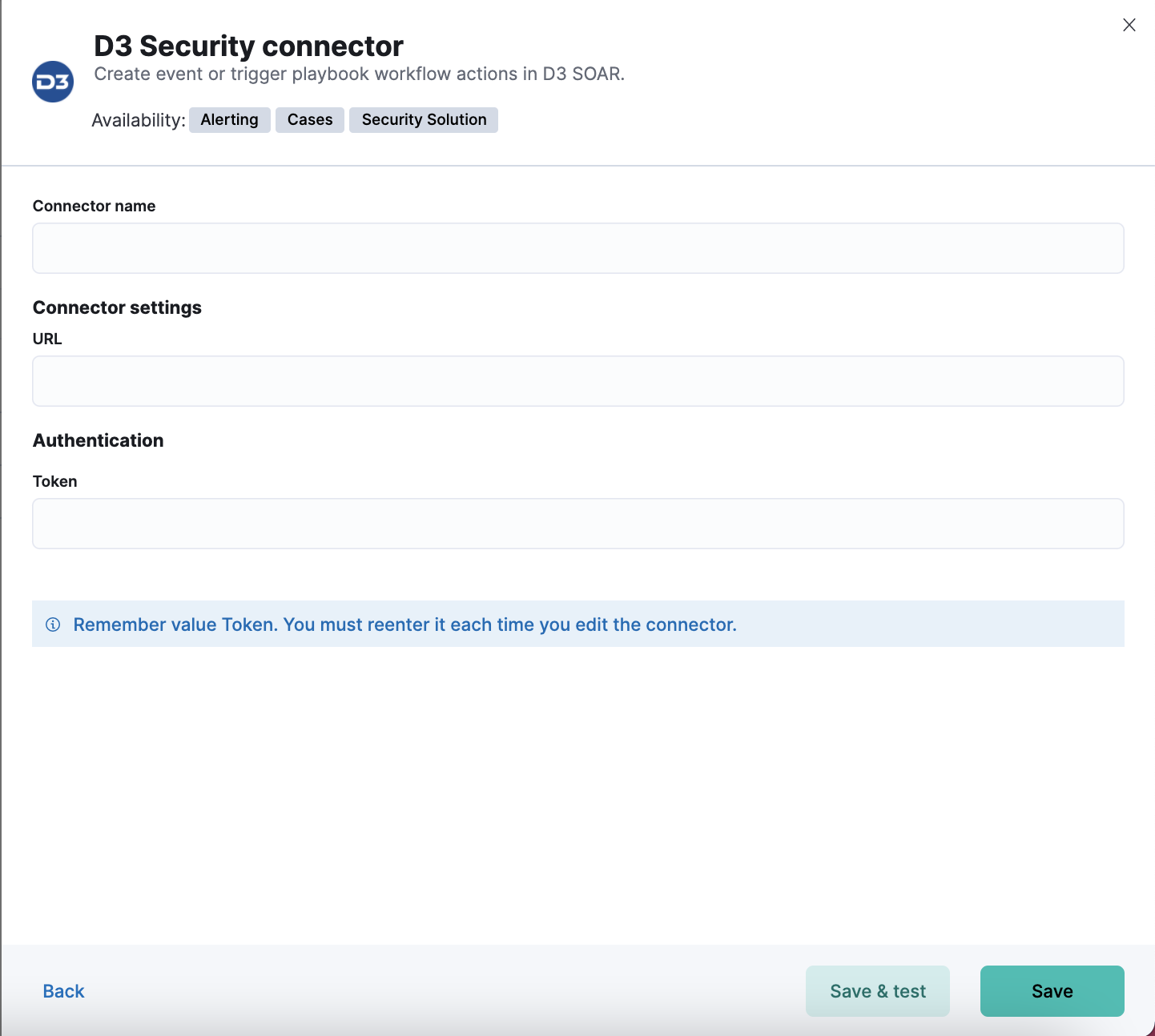This screenshot has height=1036, width=1155.
Task: Click the 'Authentication' heading
Action: pyautogui.click(x=98, y=440)
